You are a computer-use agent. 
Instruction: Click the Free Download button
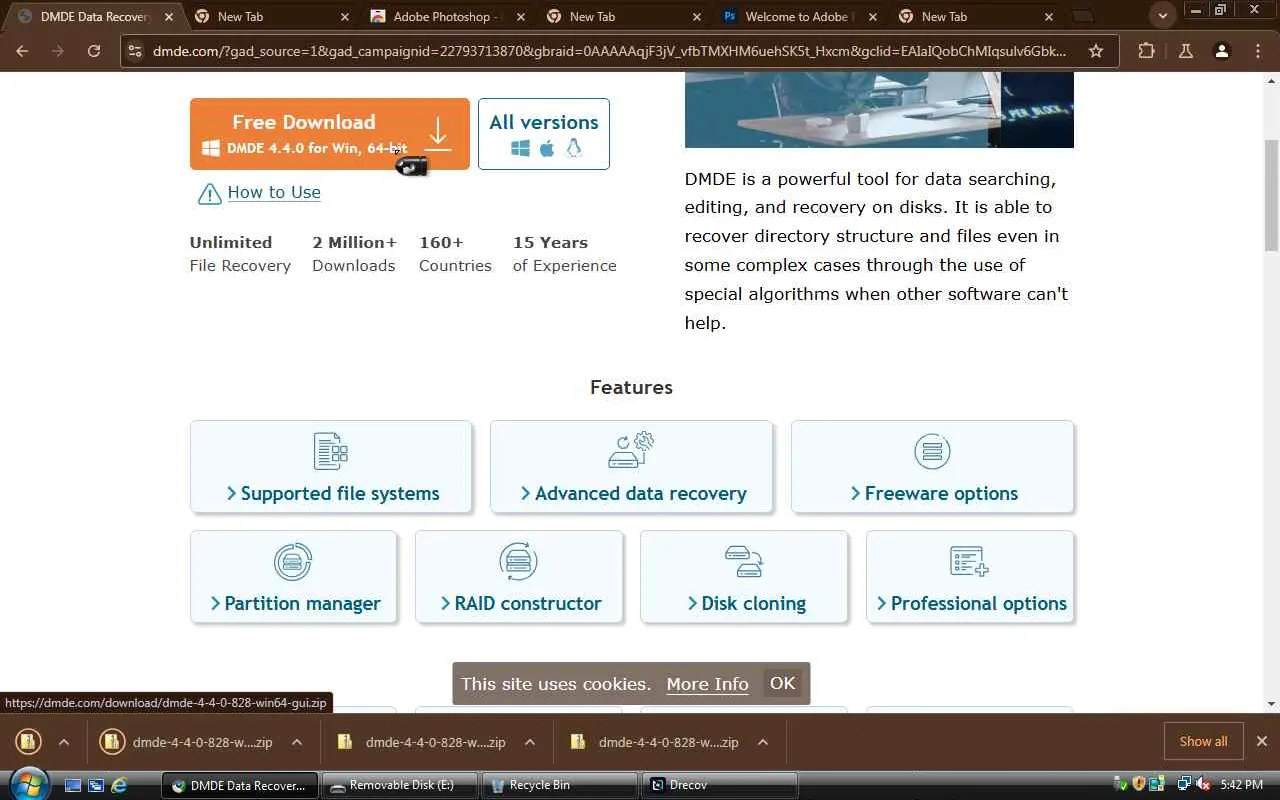[330, 134]
